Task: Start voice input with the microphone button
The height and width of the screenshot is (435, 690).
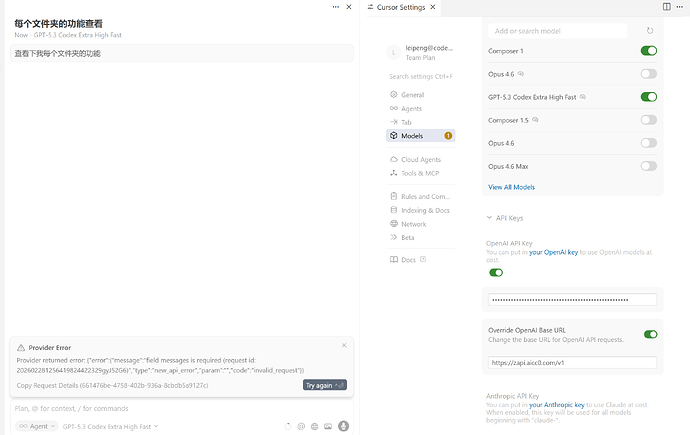Action: click(x=343, y=426)
